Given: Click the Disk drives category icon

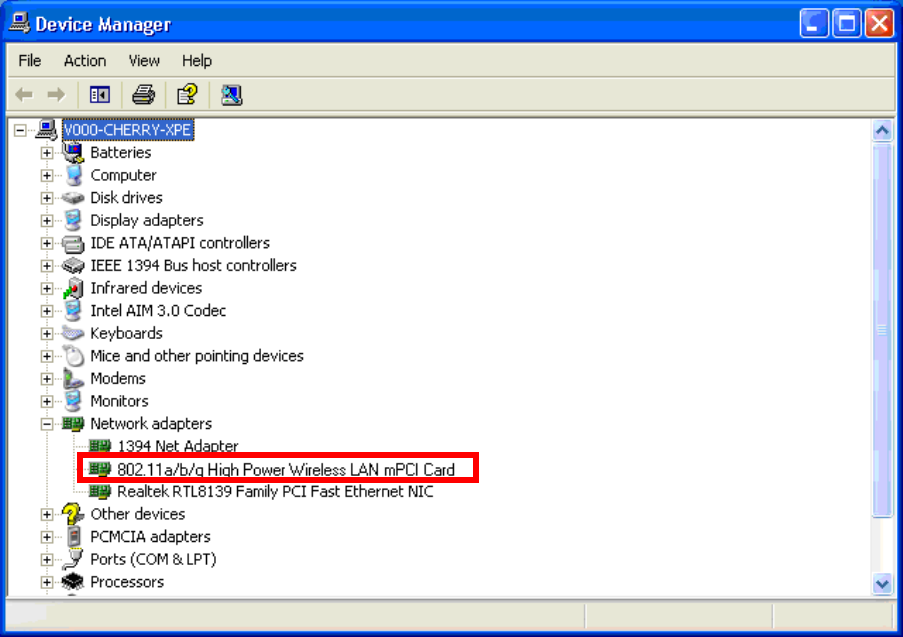Looking at the screenshot, I should tap(73, 198).
